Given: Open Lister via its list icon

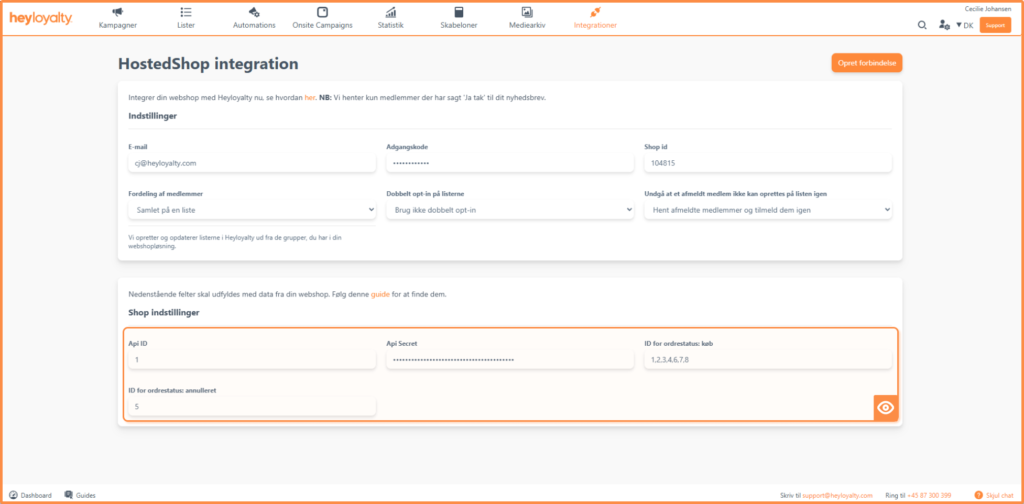Looking at the screenshot, I should (186, 12).
